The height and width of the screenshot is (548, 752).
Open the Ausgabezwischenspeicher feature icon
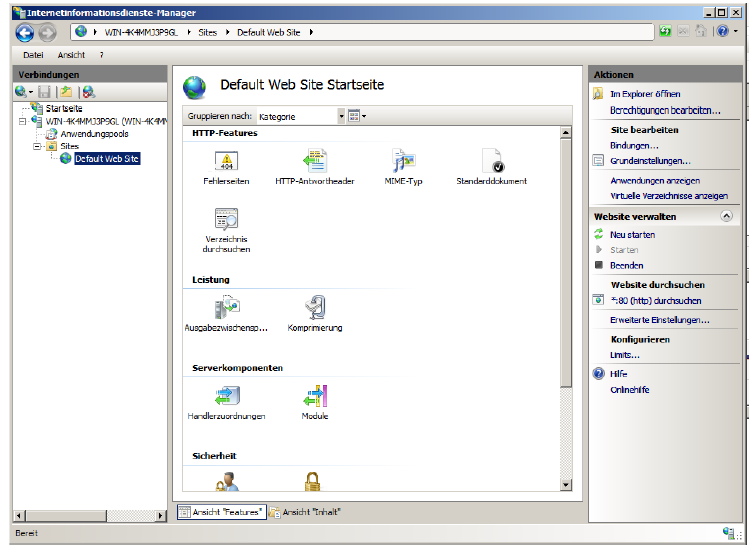[x=225, y=308]
